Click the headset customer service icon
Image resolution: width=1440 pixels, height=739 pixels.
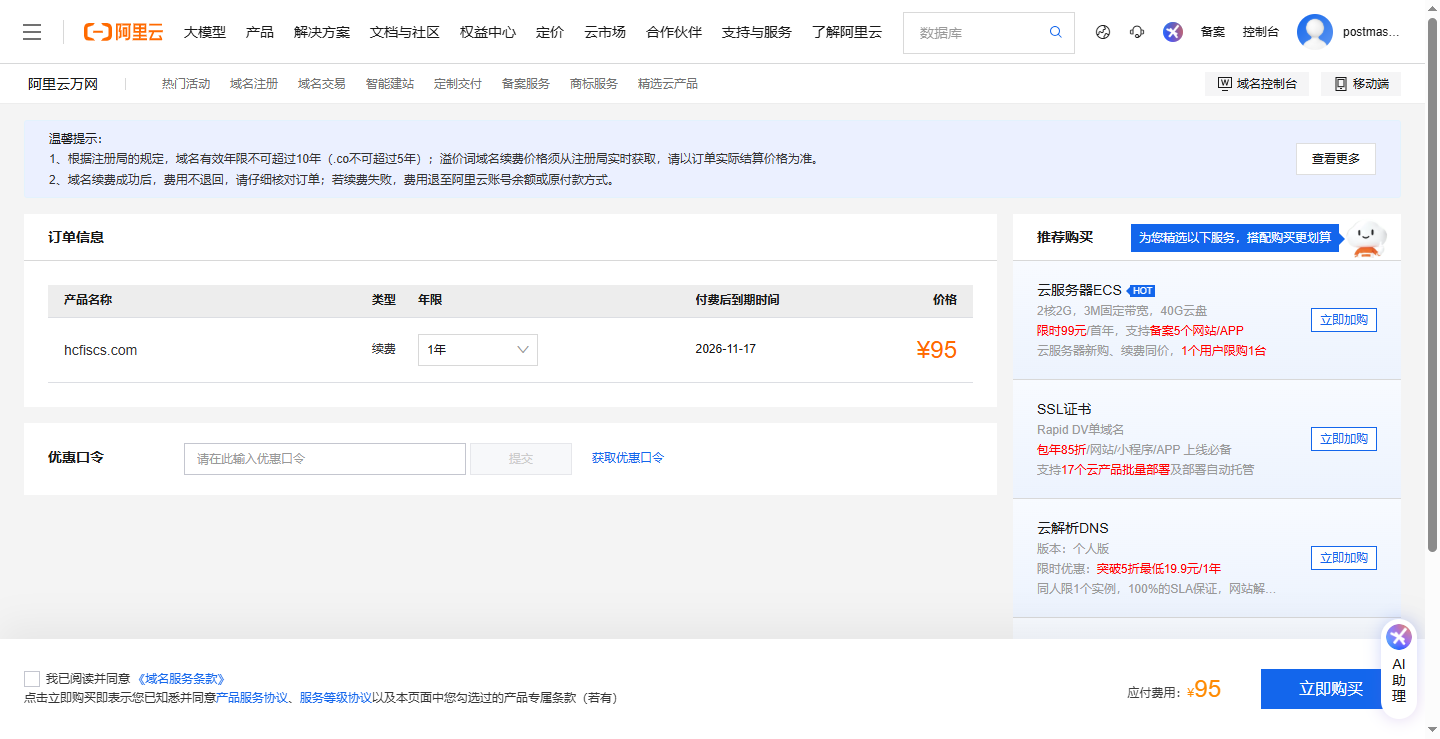[1137, 32]
